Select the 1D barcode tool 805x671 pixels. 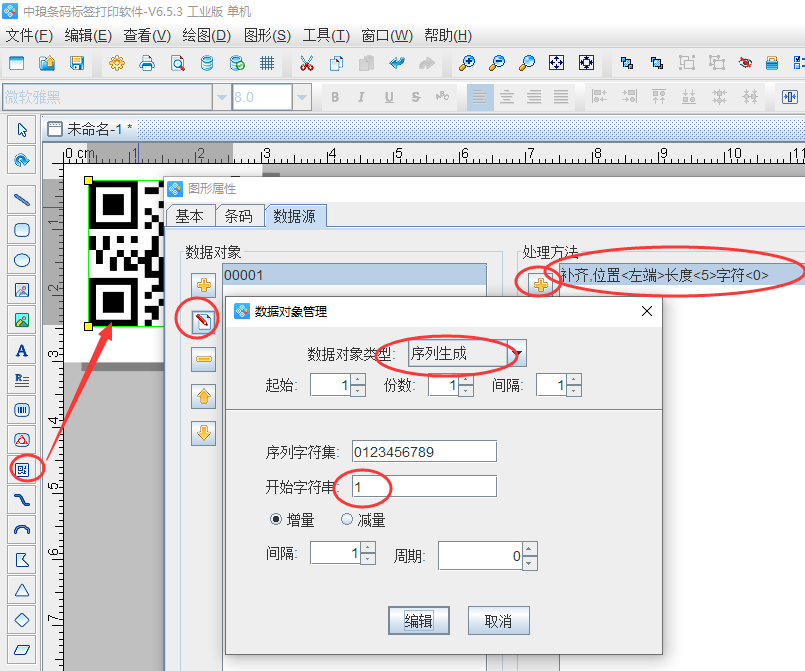click(20, 410)
